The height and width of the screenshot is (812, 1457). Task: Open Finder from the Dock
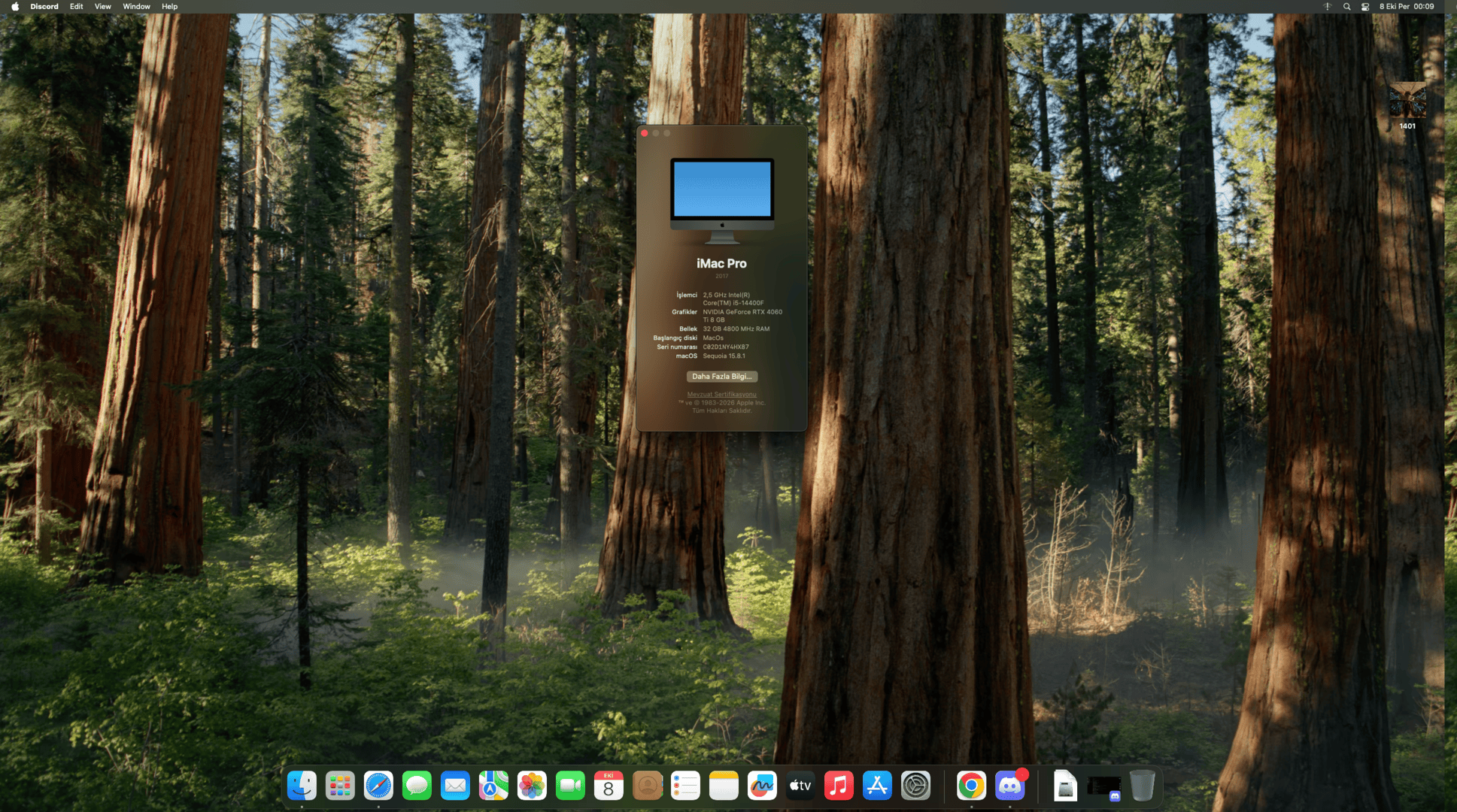pyautogui.click(x=302, y=786)
